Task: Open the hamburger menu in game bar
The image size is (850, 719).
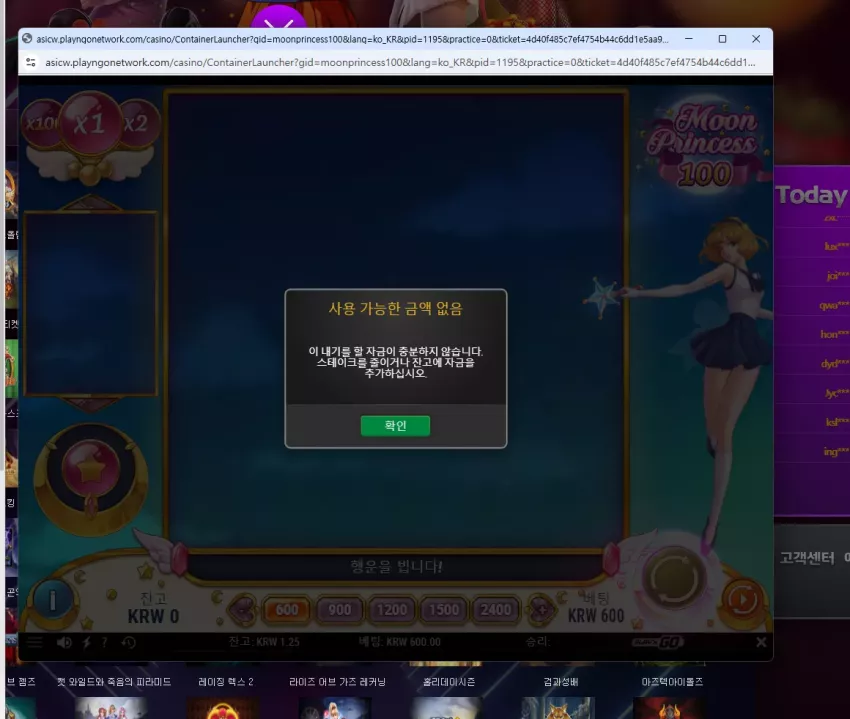Action: pyautogui.click(x=35, y=643)
